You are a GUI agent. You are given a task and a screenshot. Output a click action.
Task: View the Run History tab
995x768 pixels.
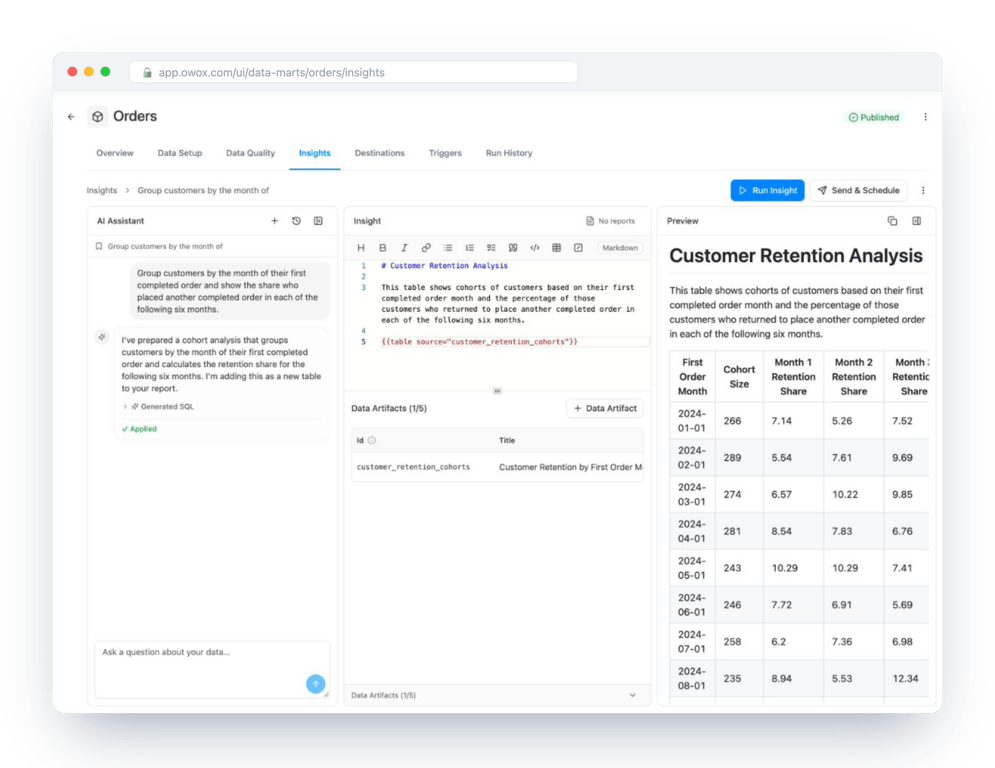coord(509,153)
